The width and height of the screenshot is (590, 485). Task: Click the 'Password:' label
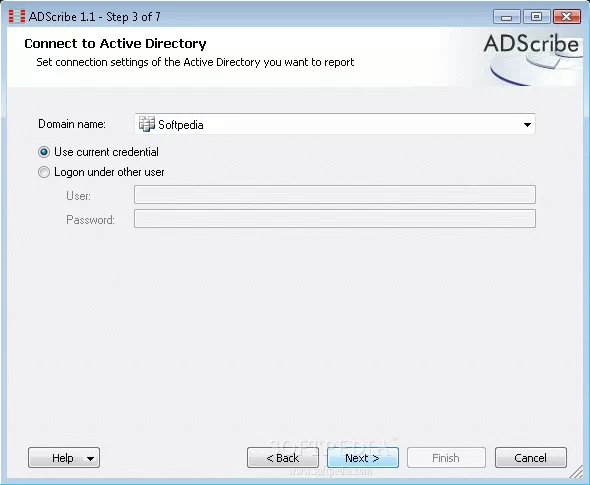point(90,220)
